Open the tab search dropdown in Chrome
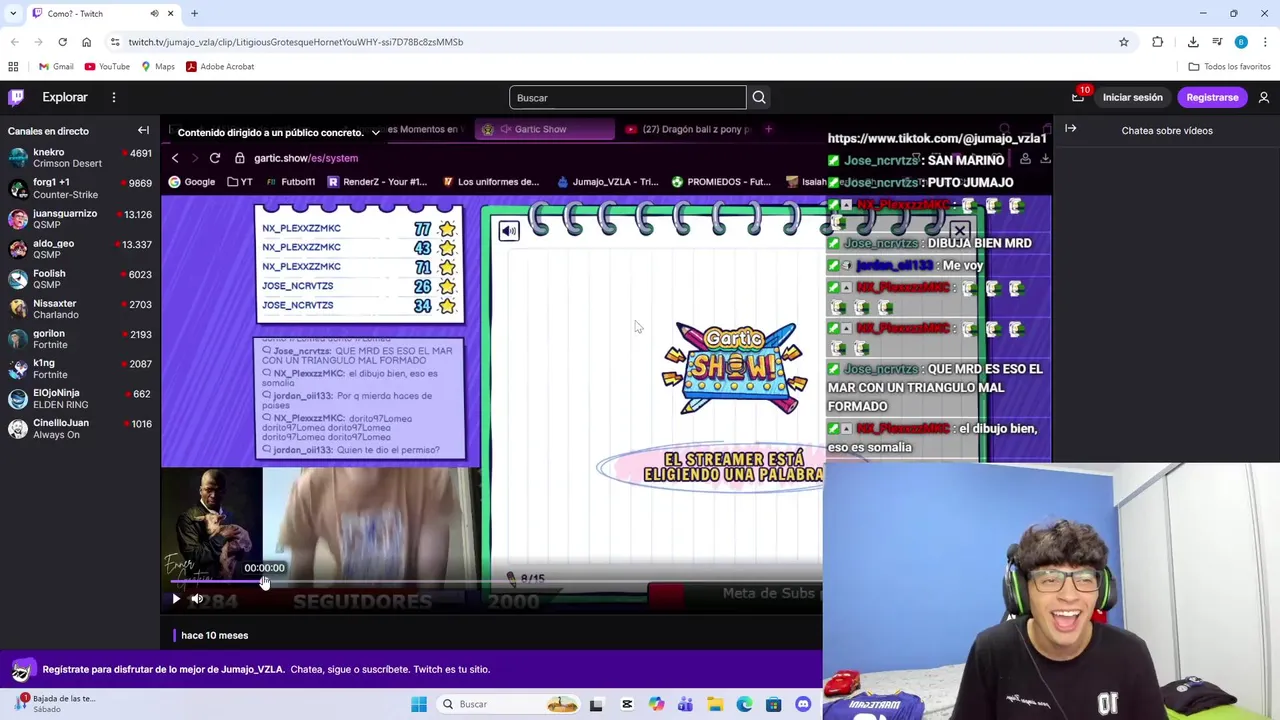The image size is (1280, 720). coord(13,13)
